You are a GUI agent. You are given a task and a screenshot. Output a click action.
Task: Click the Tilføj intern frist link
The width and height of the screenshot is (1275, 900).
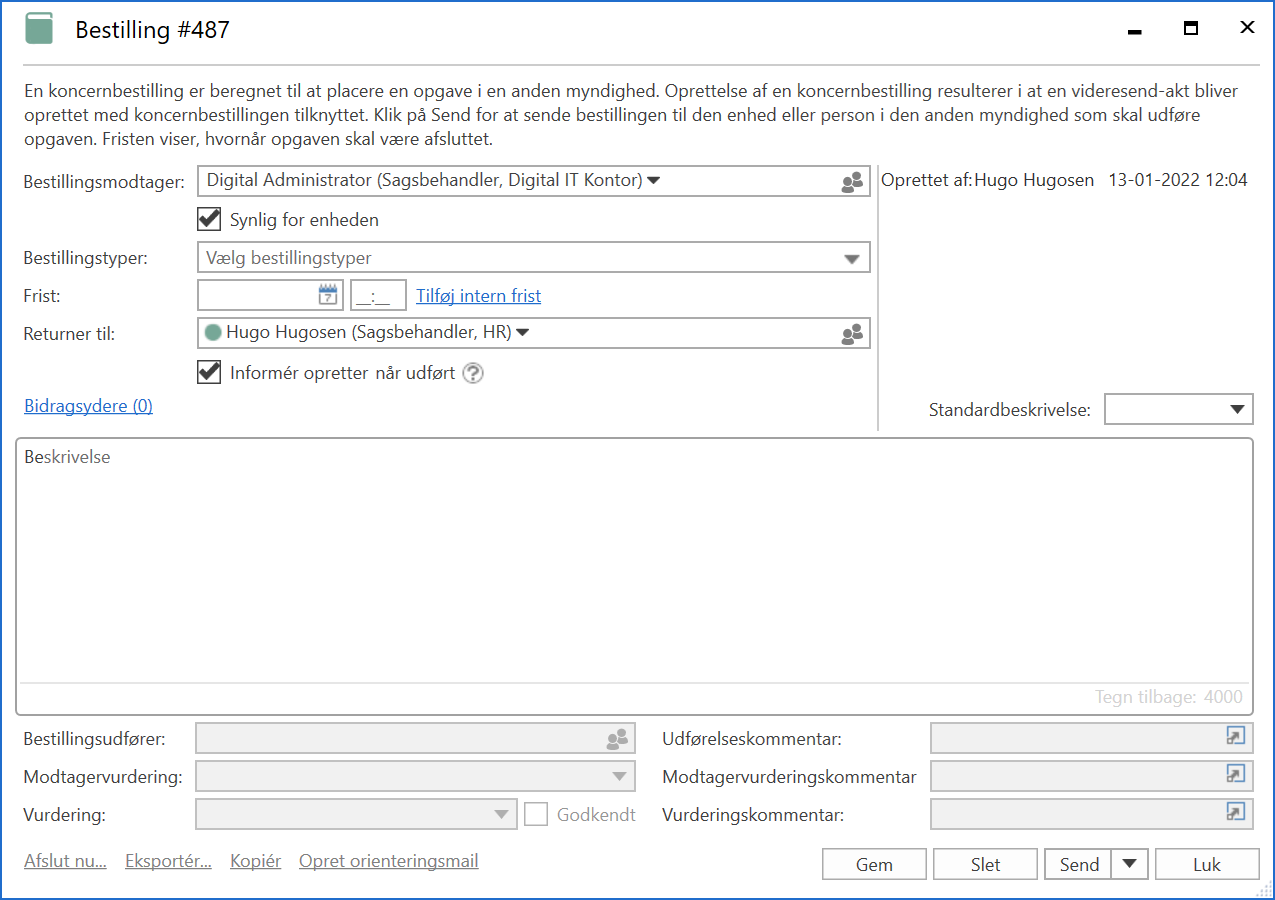[x=478, y=296]
